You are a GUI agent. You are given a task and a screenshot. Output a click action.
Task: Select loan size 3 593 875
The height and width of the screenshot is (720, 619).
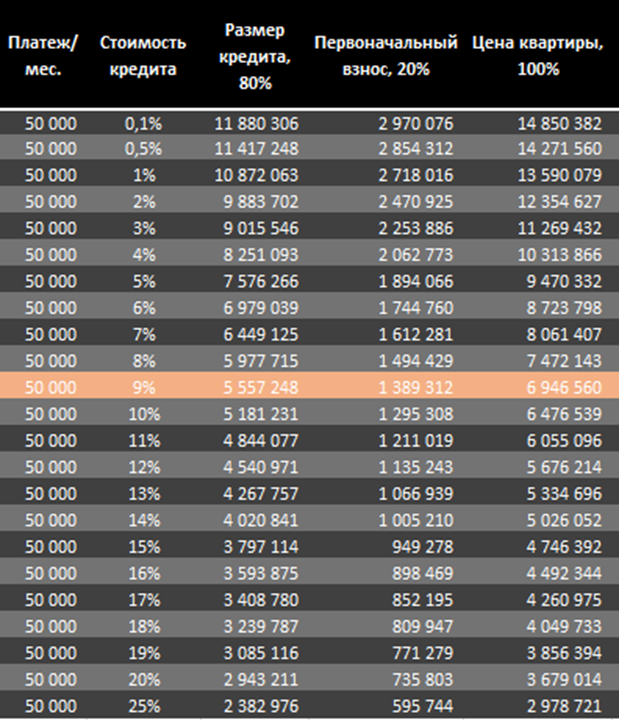[x=261, y=574]
